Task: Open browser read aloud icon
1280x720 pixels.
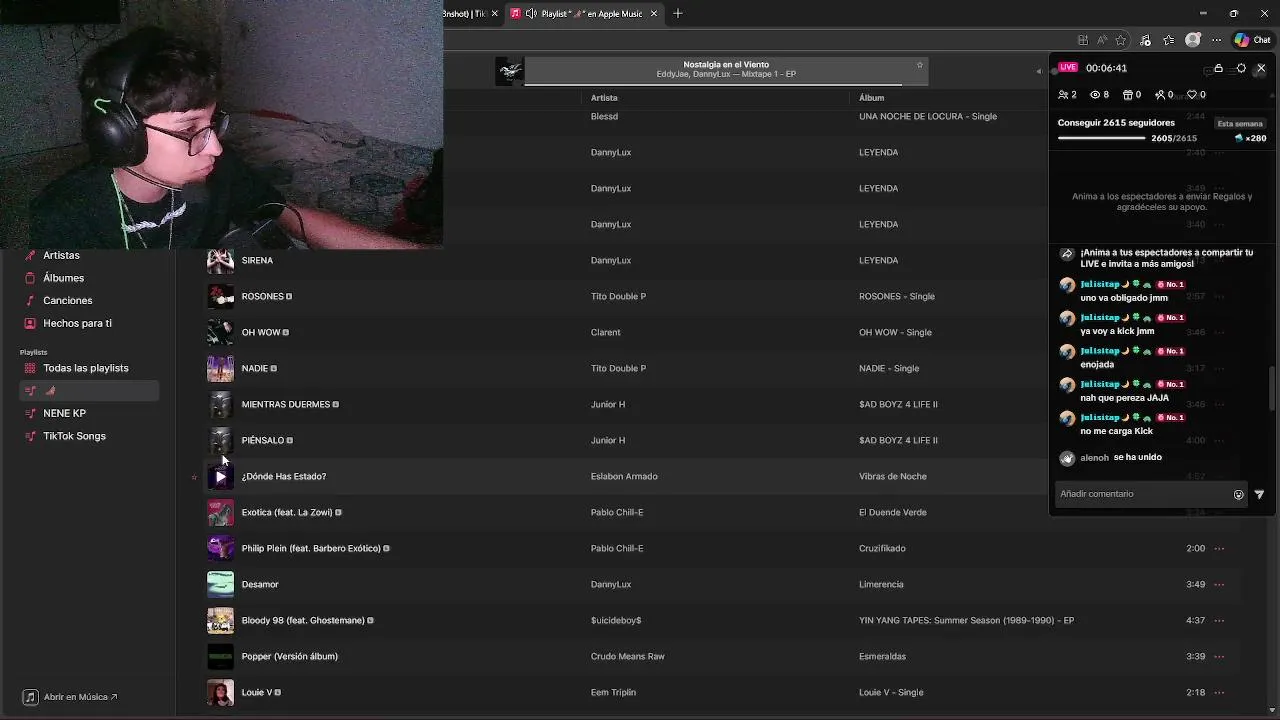Action: coord(1101,40)
